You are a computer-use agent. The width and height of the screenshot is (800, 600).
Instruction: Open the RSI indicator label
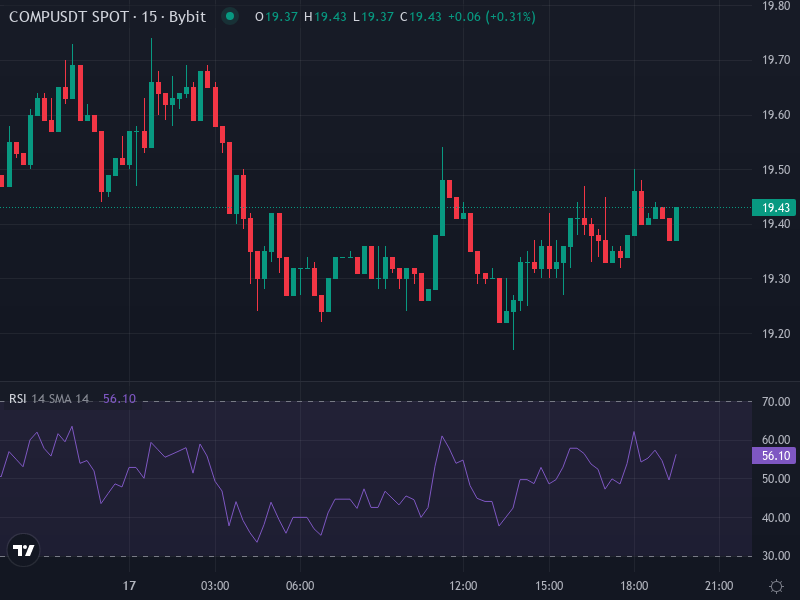click(x=16, y=397)
